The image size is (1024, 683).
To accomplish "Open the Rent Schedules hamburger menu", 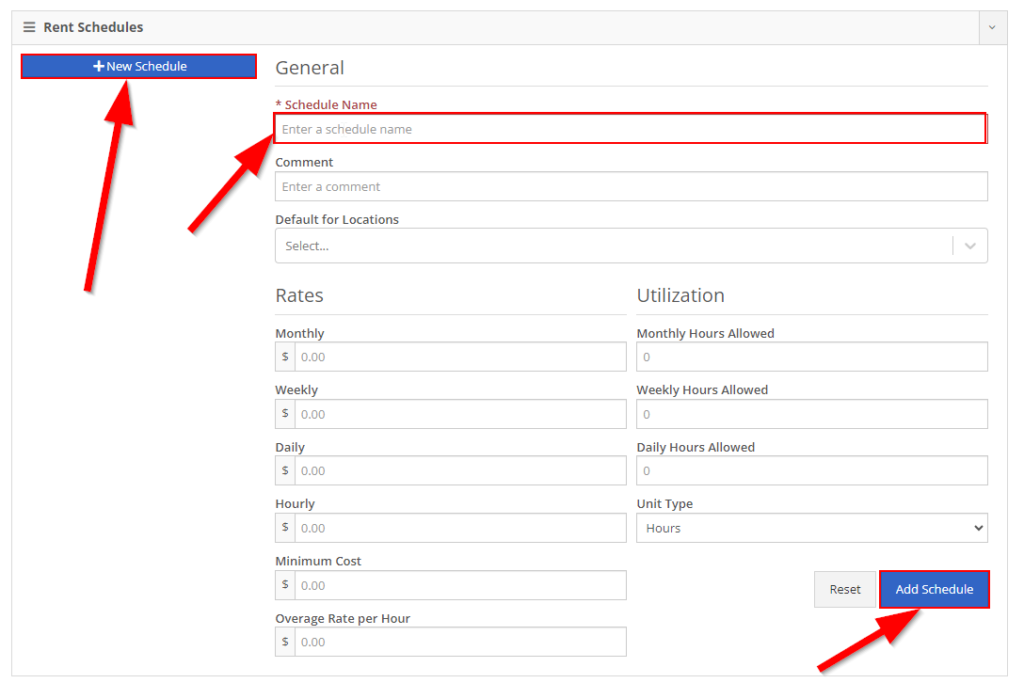I will tap(30, 27).
